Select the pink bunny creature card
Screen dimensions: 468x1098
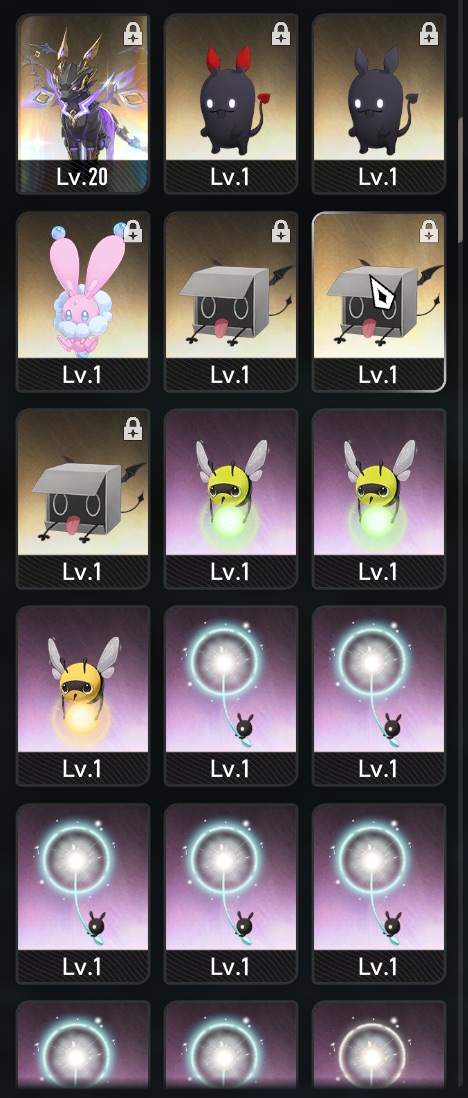click(x=83, y=301)
